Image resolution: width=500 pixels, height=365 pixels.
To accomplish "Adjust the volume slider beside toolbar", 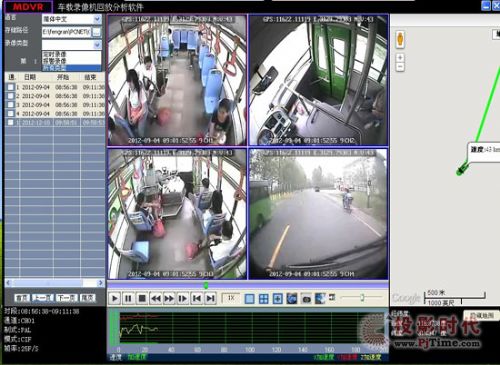I will [362, 297].
